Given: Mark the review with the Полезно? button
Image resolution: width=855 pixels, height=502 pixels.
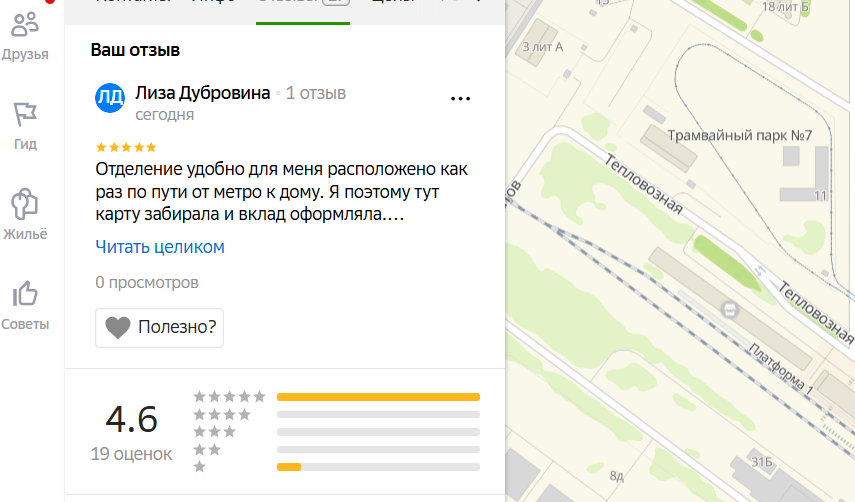Looking at the screenshot, I should click(159, 328).
